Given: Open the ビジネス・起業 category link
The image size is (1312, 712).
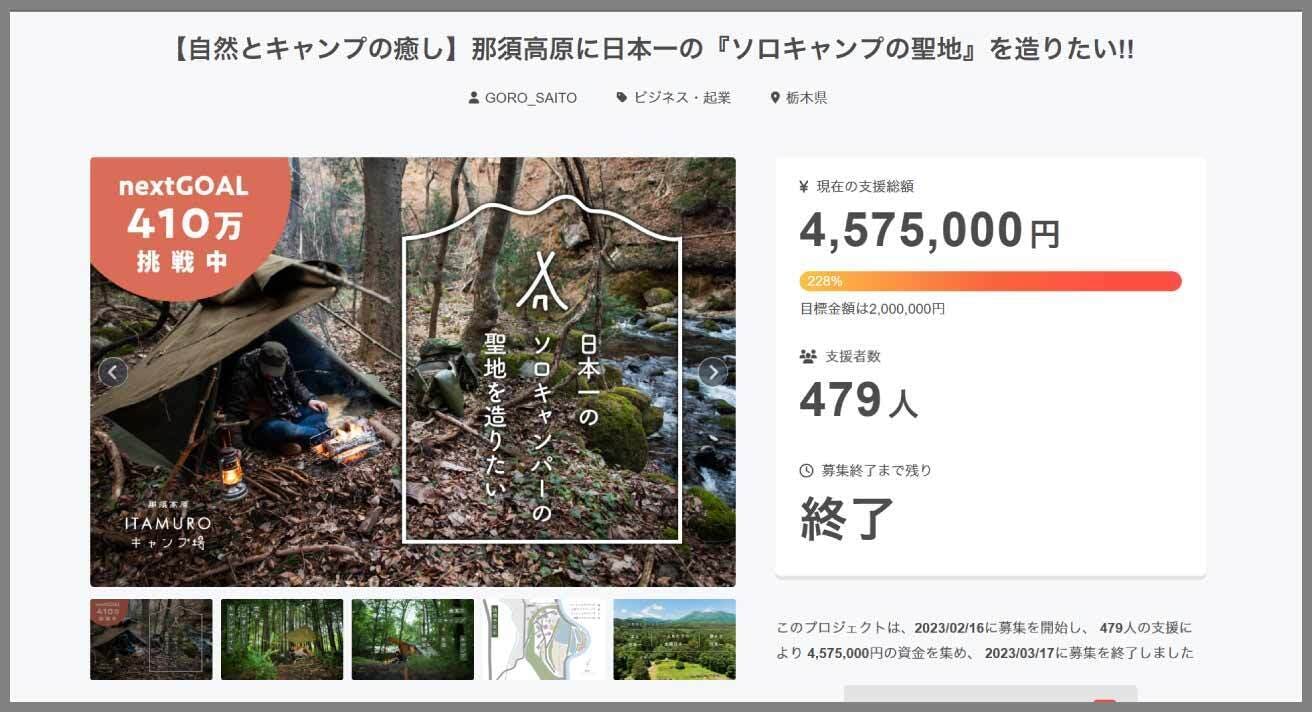Looking at the screenshot, I should pyautogui.click(x=682, y=98).
